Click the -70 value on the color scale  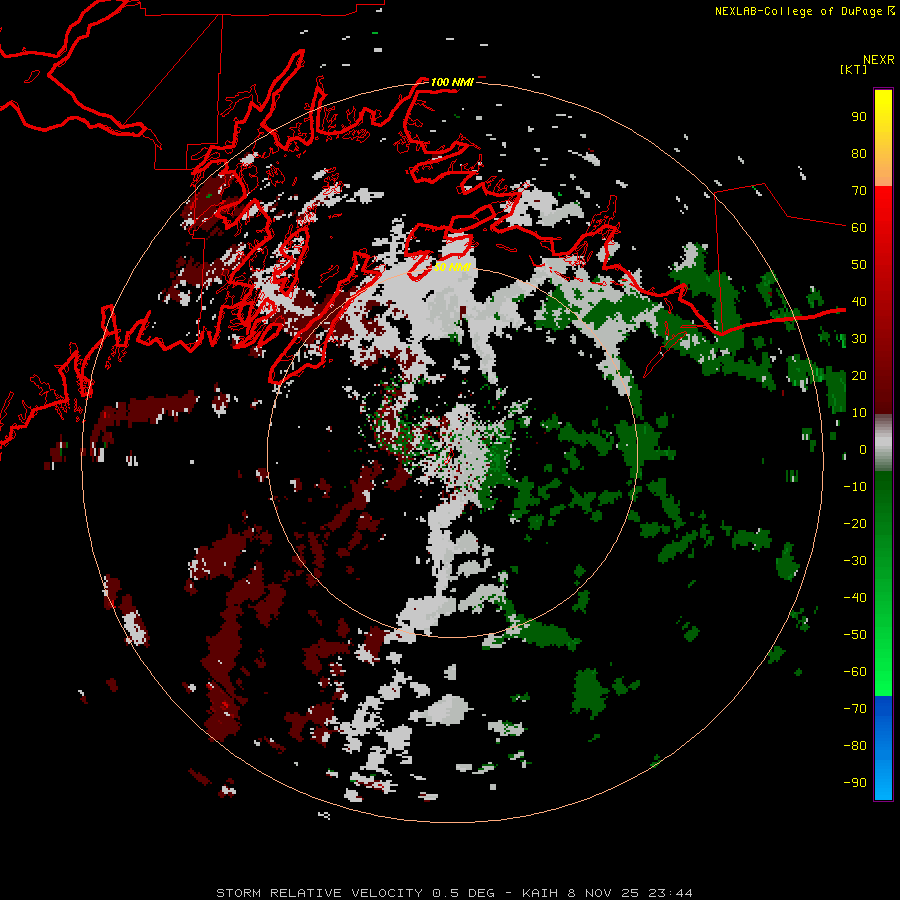click(x=855, y=709)
